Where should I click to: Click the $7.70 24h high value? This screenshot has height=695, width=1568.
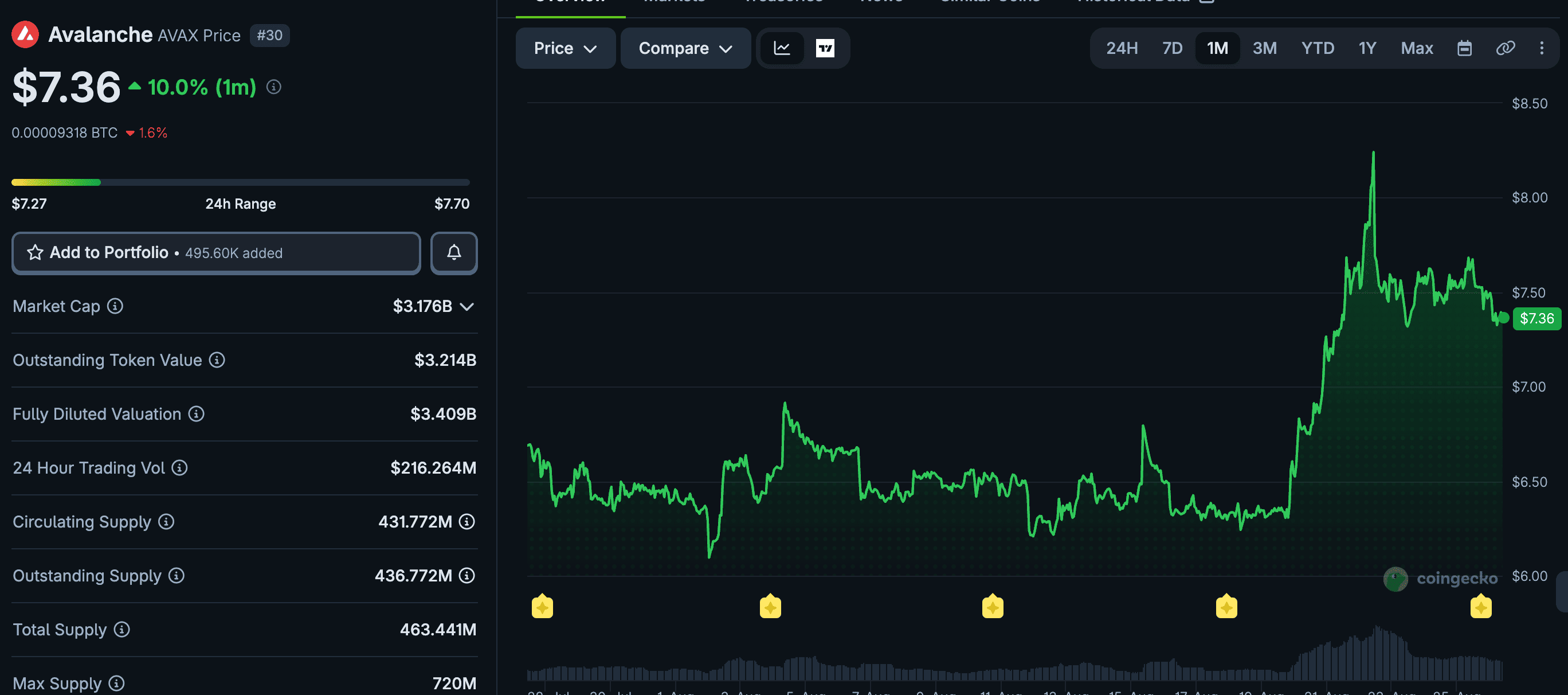pyautogui.click(x=452, y=204)
